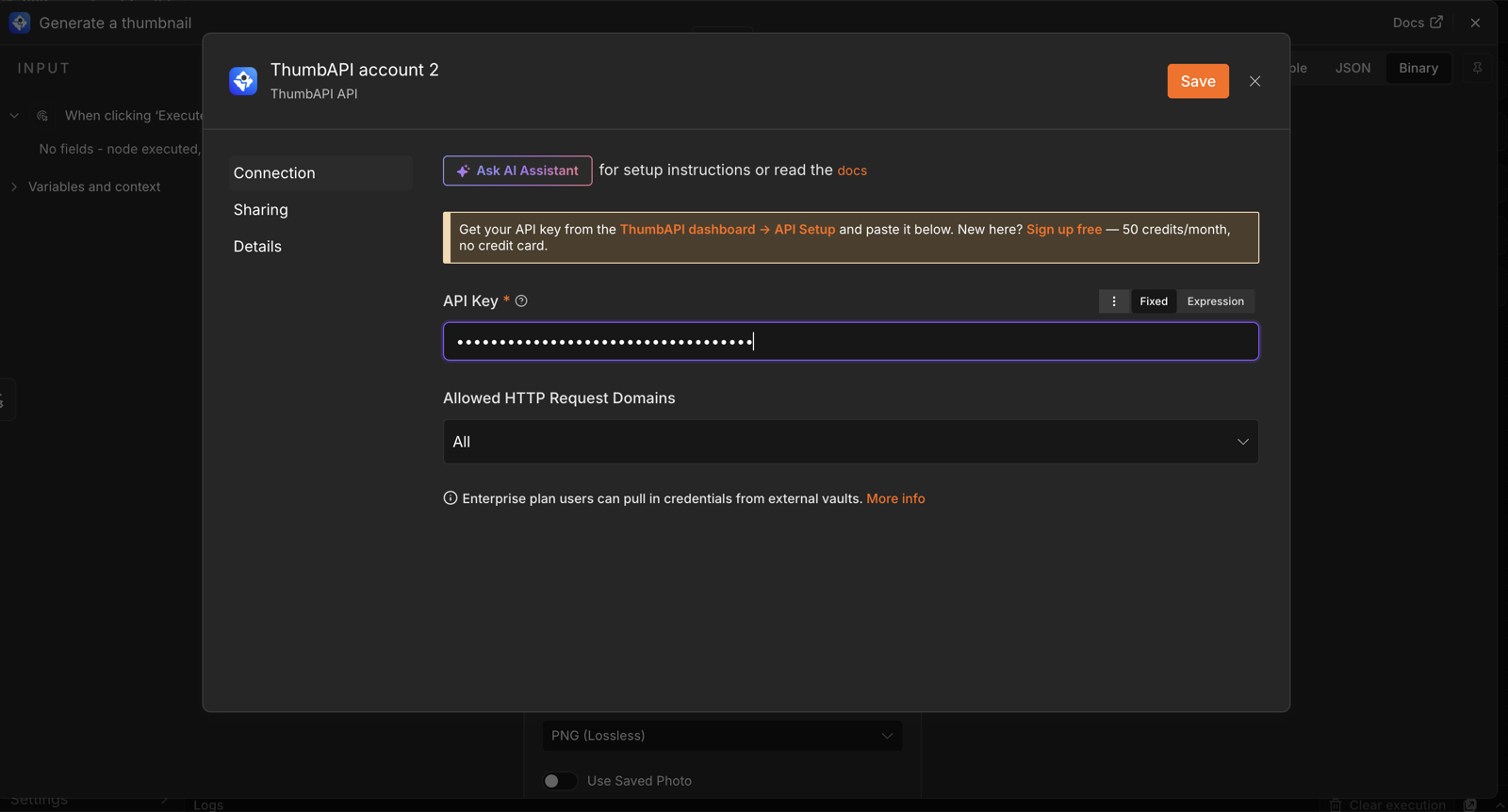The width and height of the screenshot is (1508, 812).
Task: Click Clear execution in background panel
Action: pyautogui.click(x=1387, y=804)
